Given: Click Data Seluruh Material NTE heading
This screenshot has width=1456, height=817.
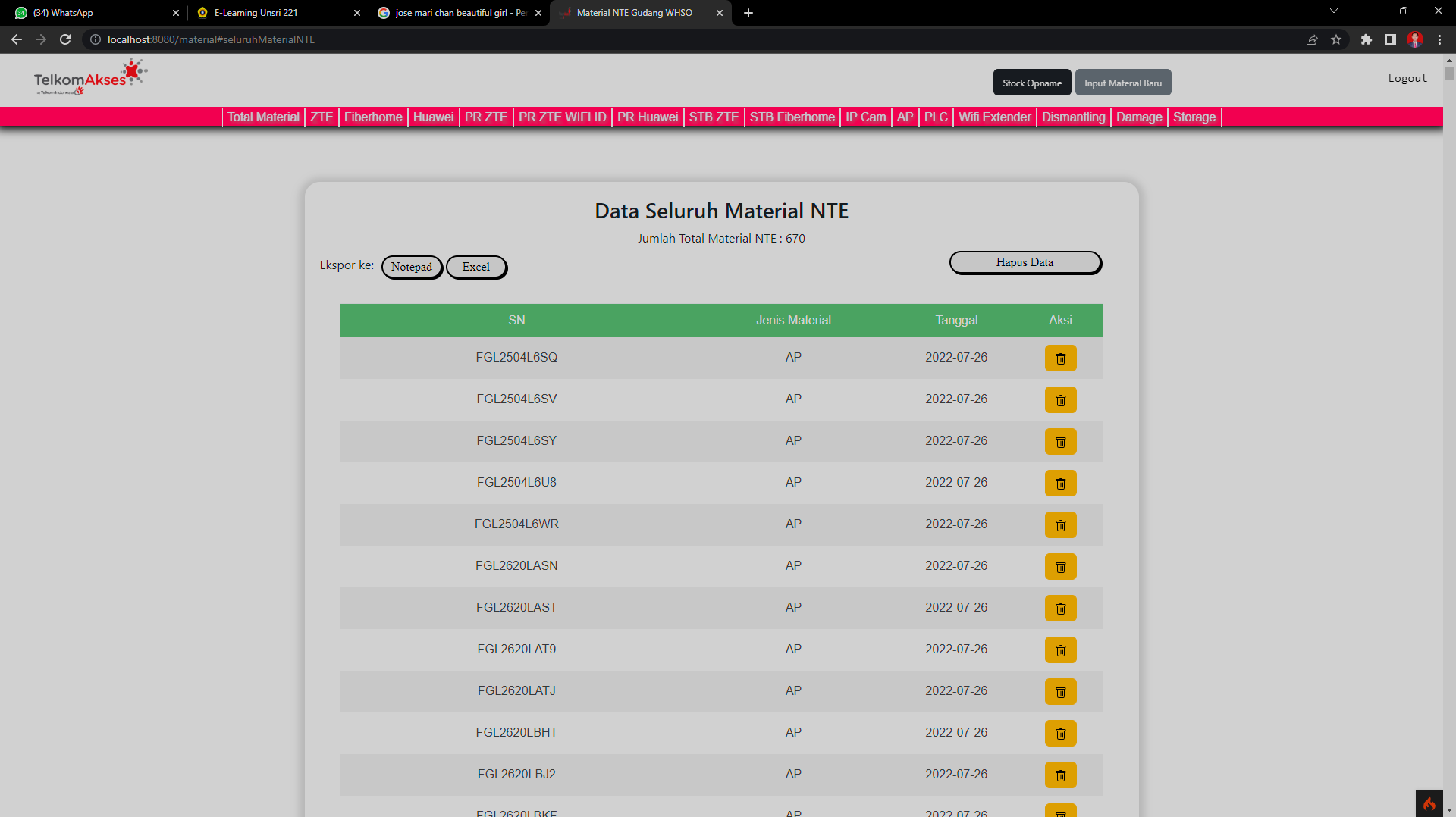Looking at the screenshot, I should 721,211.
